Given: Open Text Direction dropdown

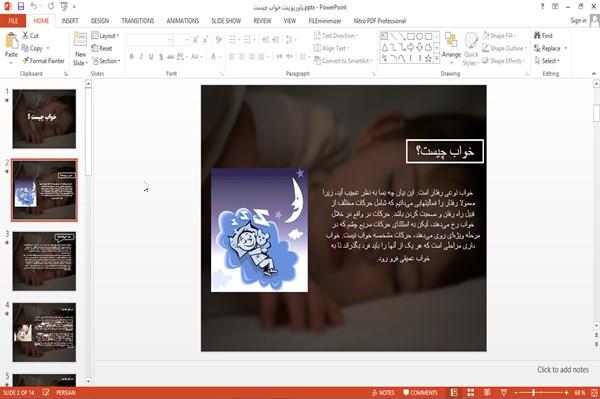Looking at the screenshot, I should point(336,36).
